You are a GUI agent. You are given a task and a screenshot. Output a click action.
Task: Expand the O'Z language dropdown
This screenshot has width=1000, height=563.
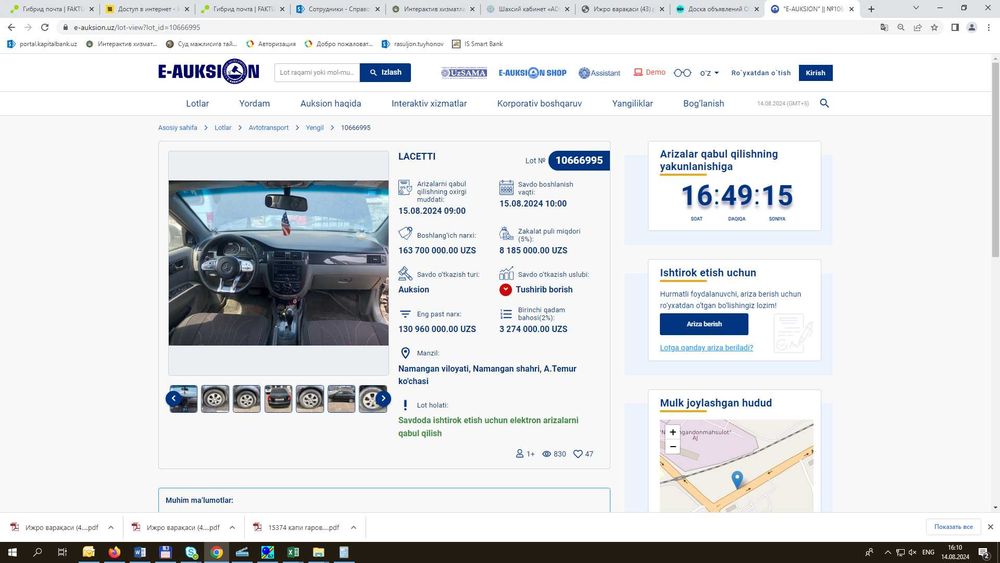[x=709, y=73]
